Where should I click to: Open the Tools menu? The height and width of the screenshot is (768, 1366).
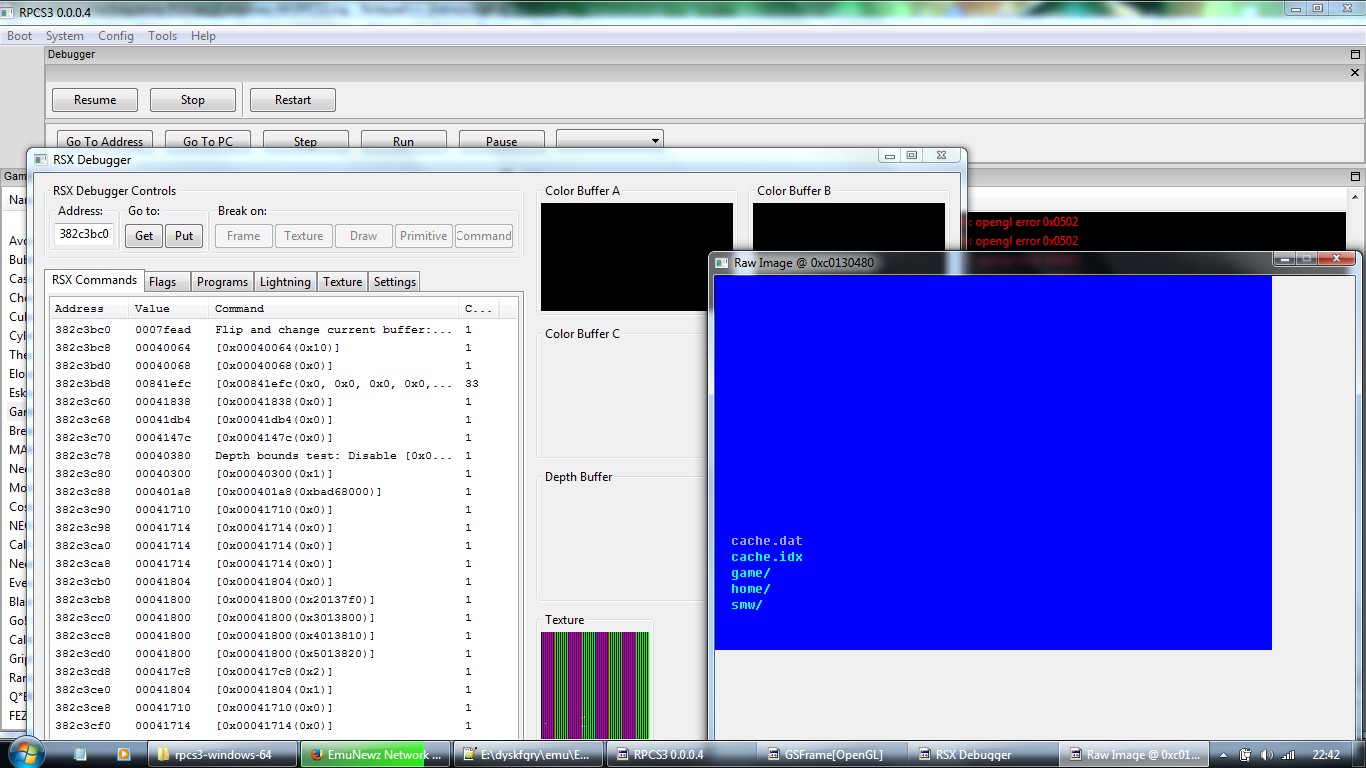tap(162, 36)
